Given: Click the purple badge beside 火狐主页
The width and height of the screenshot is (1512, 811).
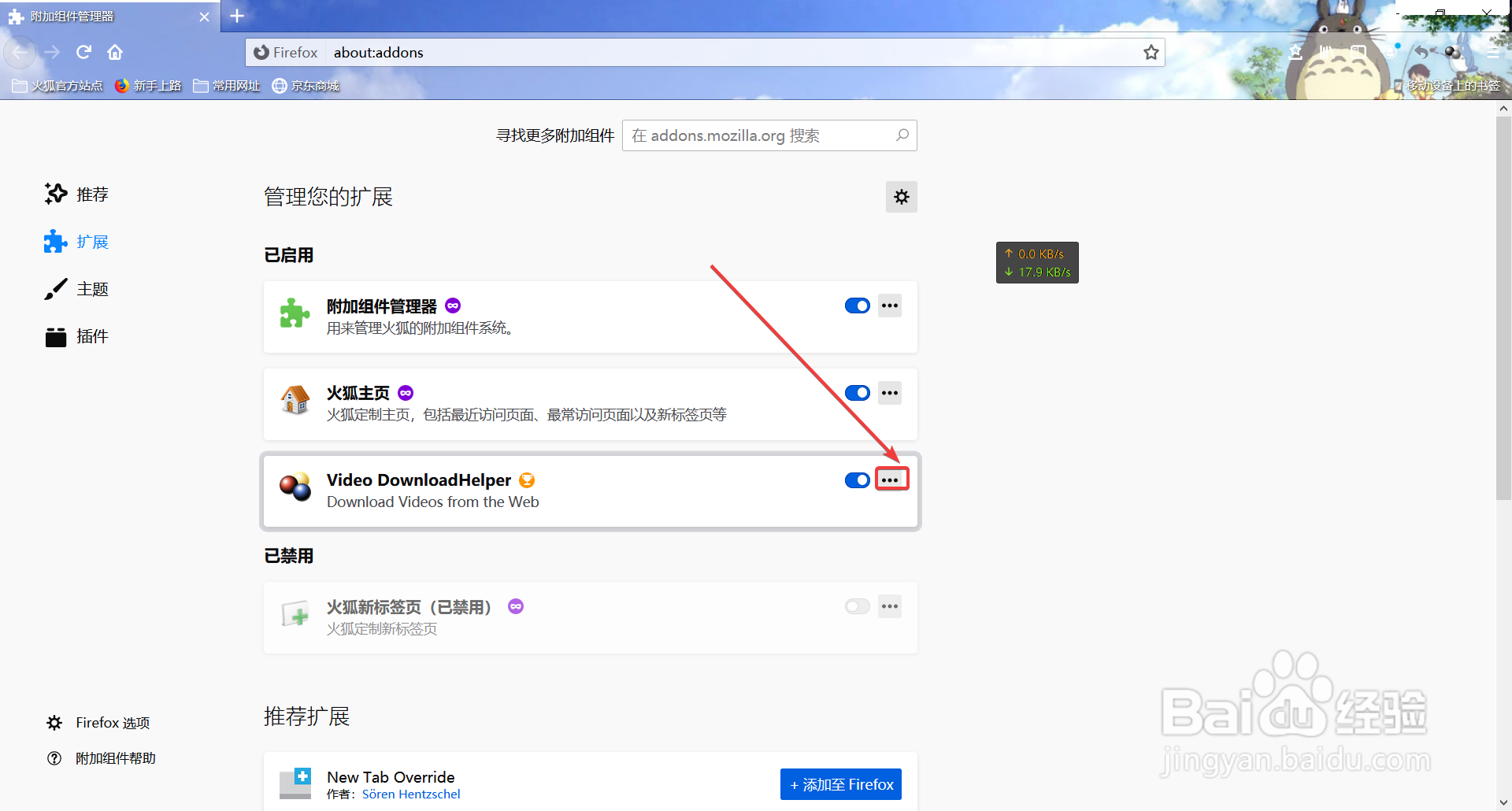Looking at the screenshot, I should pos(406,393).
